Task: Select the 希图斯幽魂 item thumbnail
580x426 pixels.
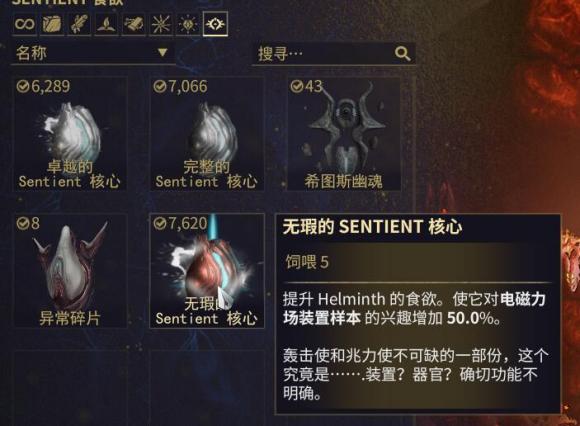Action: [344, 133]
